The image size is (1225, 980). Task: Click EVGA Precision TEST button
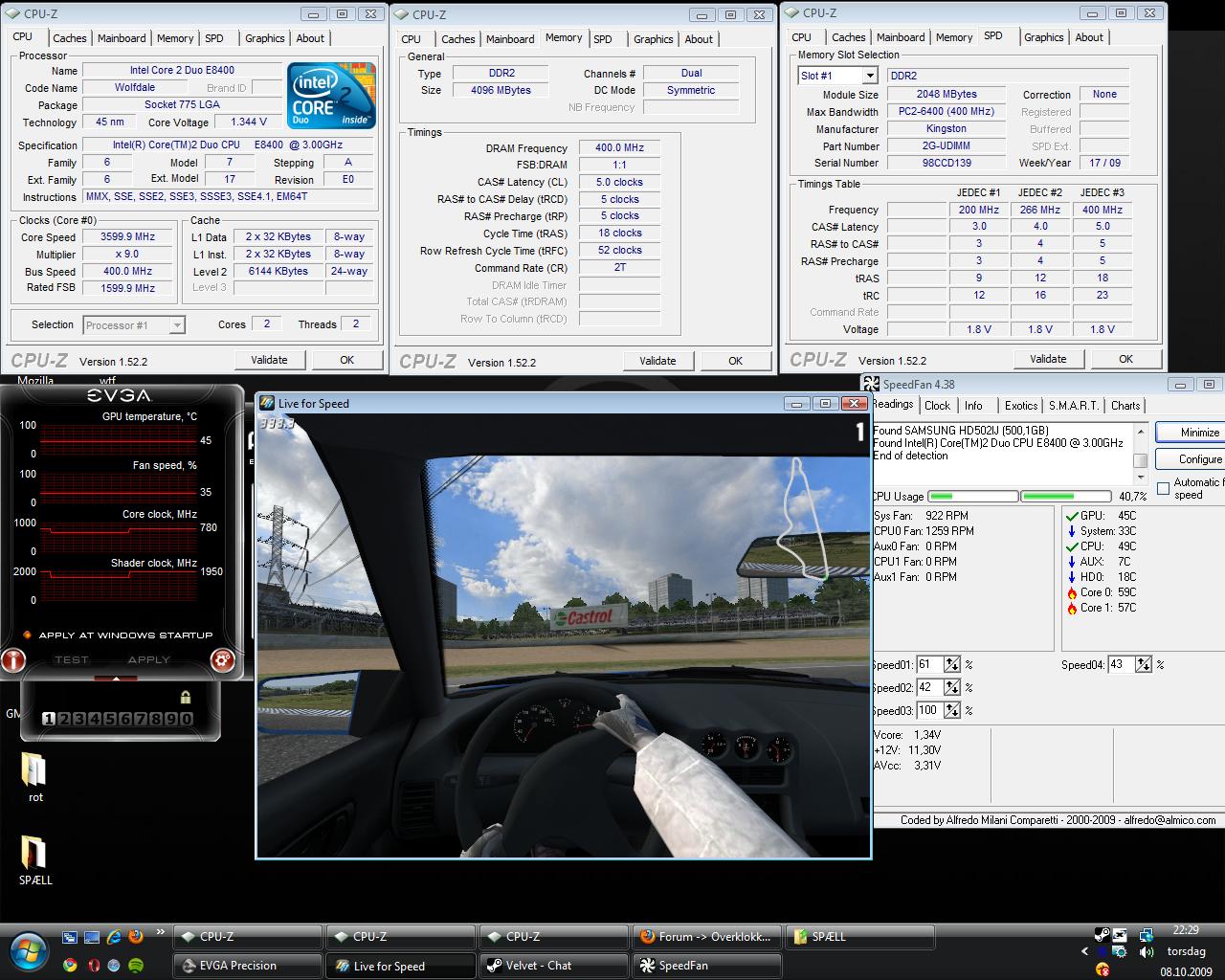[x=72, y=659]
